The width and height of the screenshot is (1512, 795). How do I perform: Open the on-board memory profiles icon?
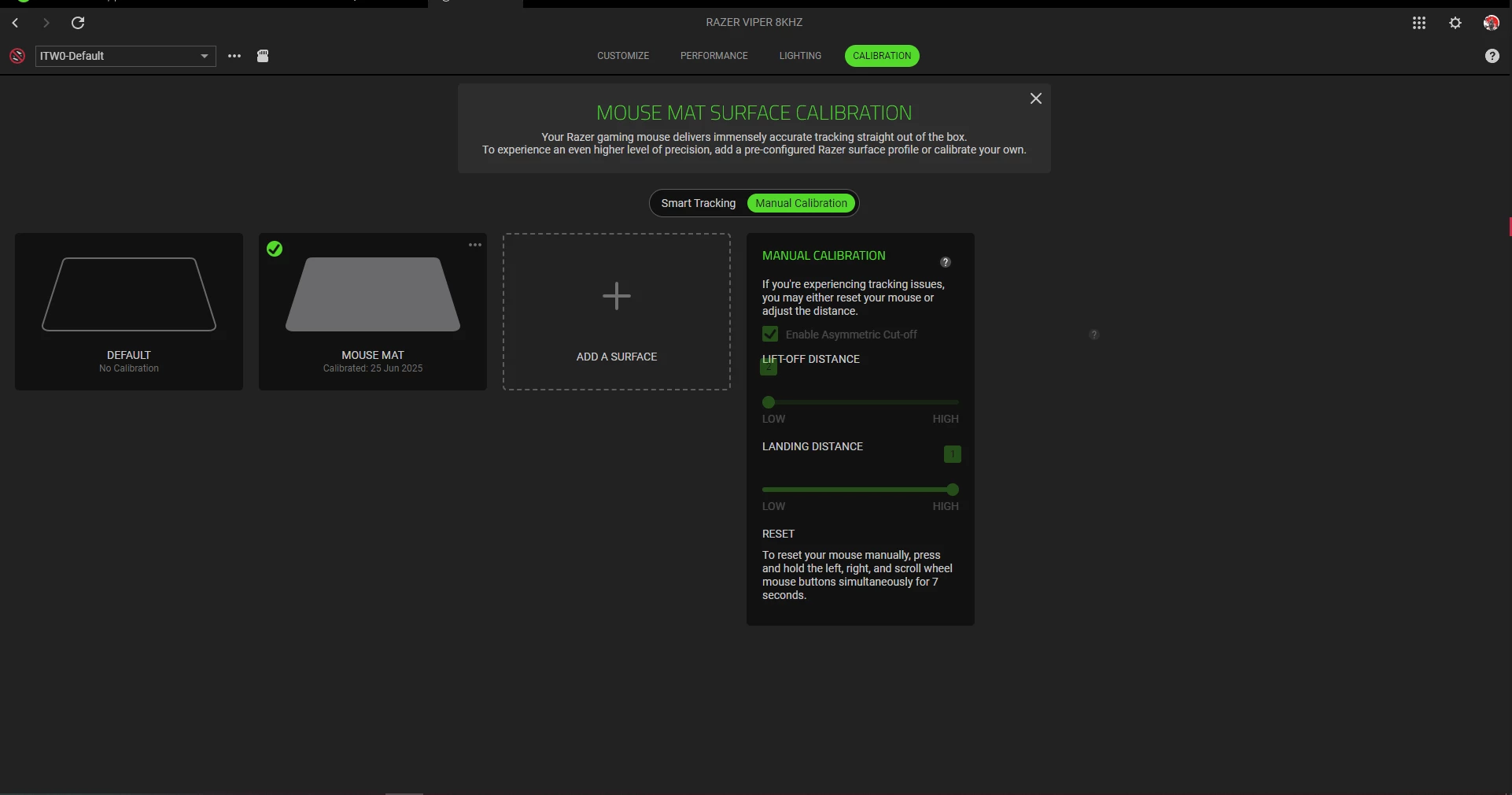pos(263,56)
